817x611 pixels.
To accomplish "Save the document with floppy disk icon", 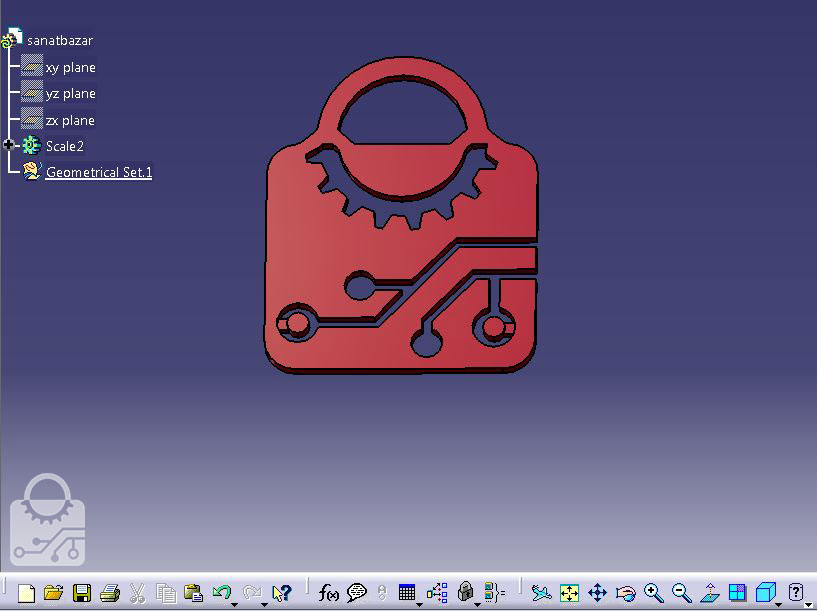I will point(82,593).
